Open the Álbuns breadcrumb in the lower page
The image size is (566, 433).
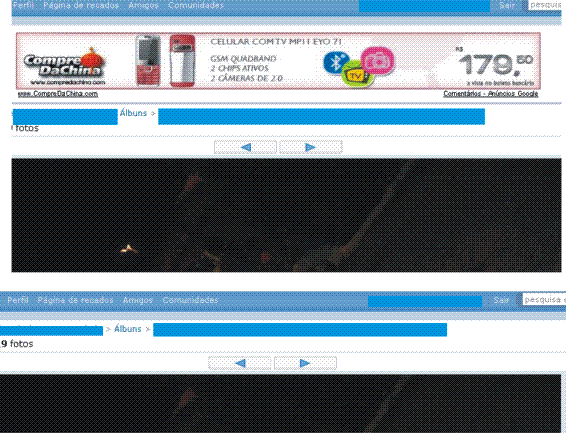127,329
